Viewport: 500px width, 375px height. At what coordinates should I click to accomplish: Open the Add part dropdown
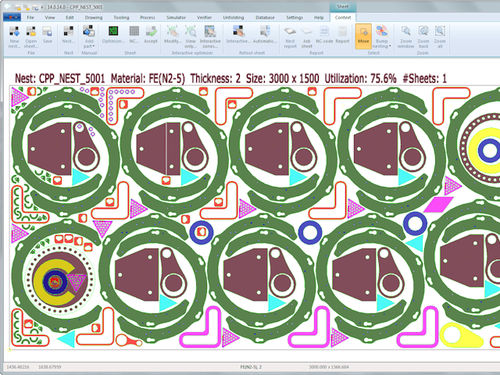coord(89,37)
